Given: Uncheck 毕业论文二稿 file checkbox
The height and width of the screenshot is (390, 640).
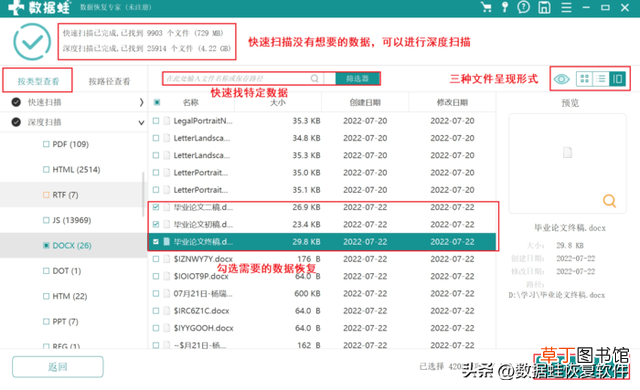Looking at the screenshot, I should tap(156, 207).
